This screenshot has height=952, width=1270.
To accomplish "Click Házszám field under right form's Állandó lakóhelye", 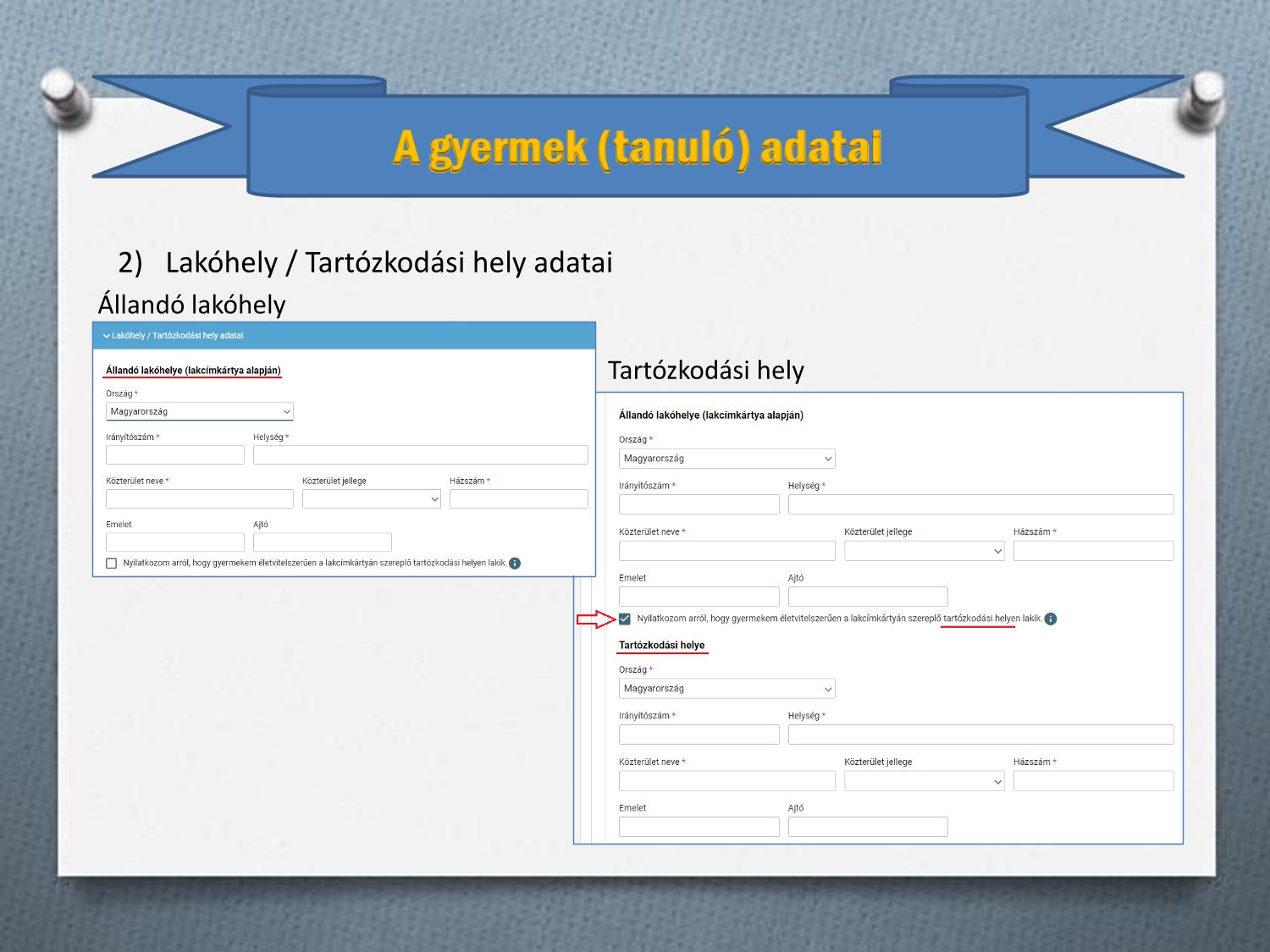I will point(1094,551).
